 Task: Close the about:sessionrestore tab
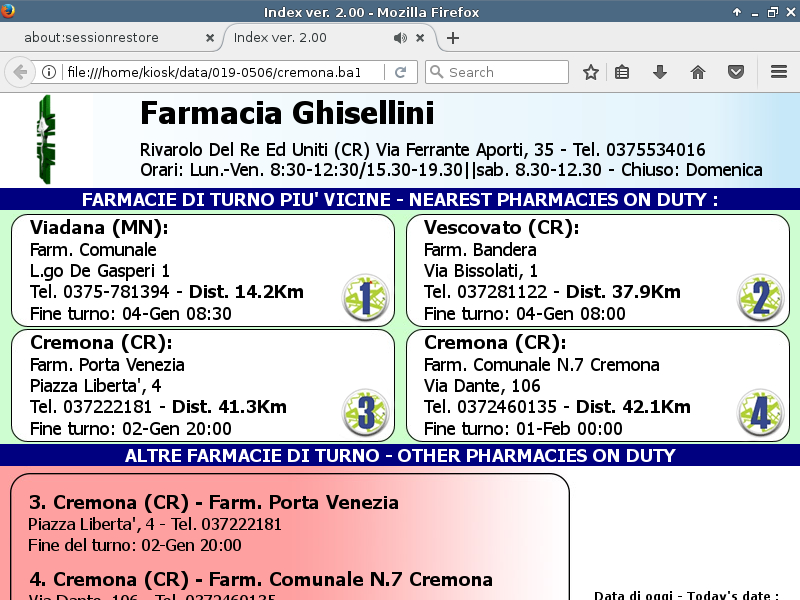(210, 38)
